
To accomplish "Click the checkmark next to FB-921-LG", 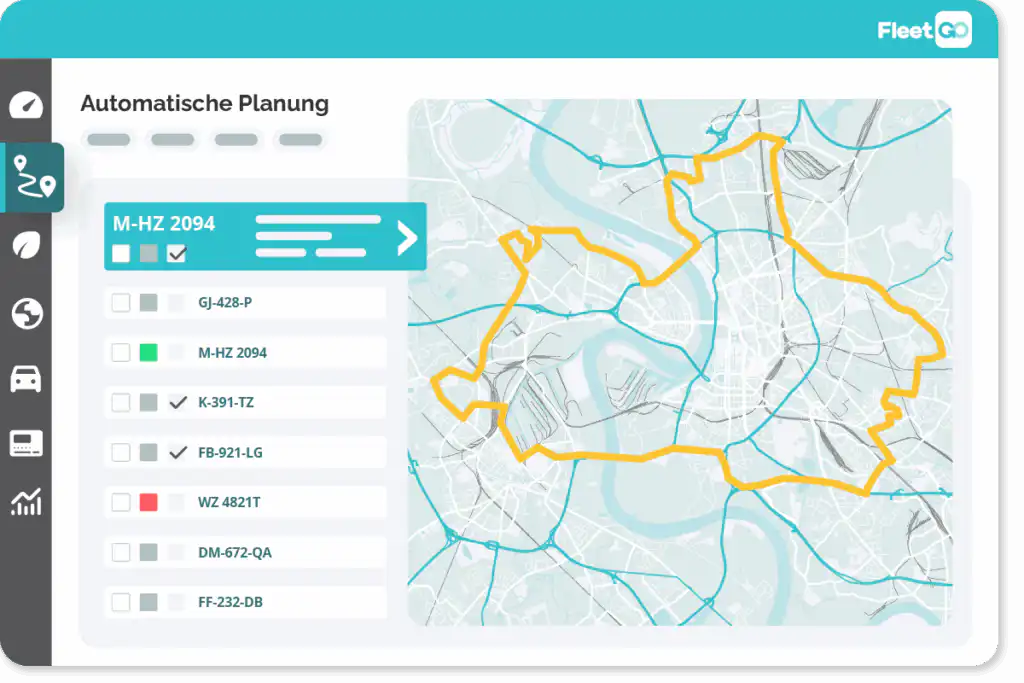I will point(178,453).
